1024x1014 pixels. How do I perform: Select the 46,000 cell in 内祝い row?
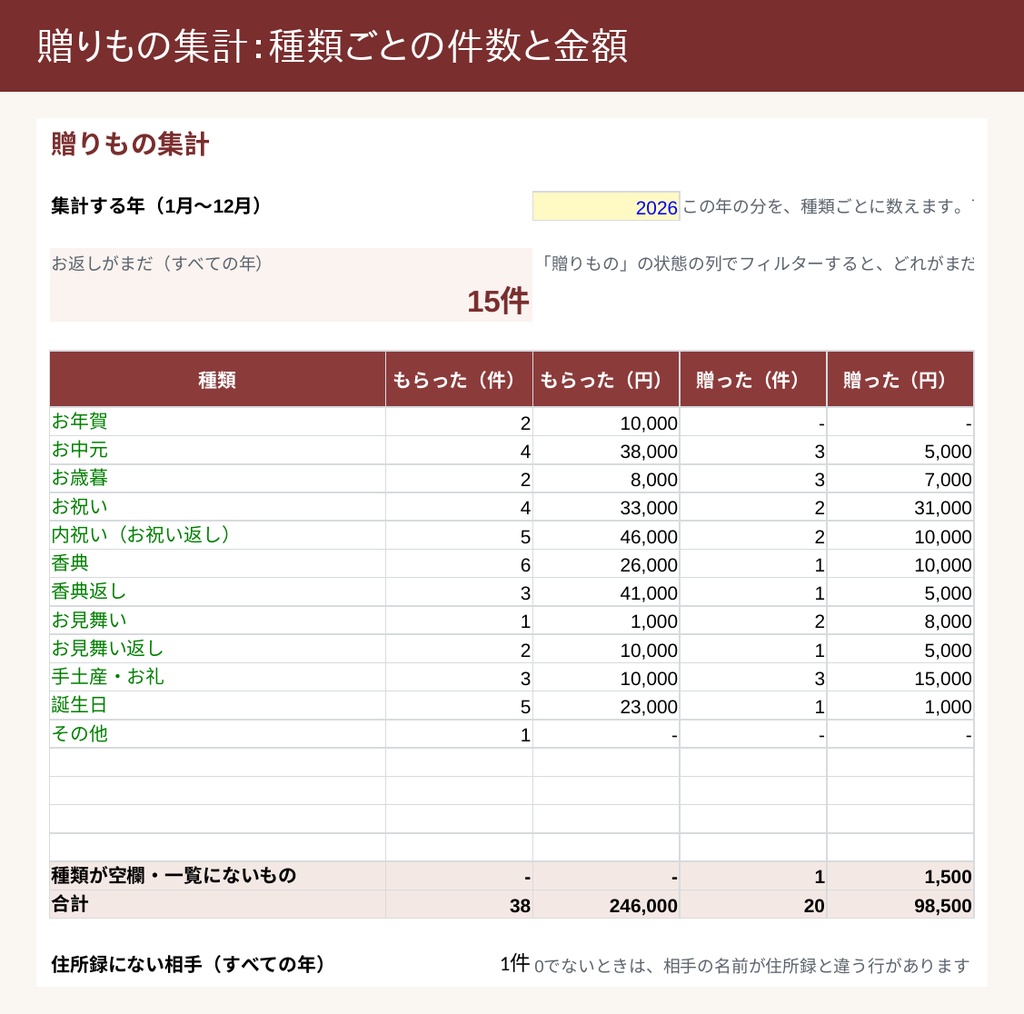pyautogui.click(x=606, y=536)
